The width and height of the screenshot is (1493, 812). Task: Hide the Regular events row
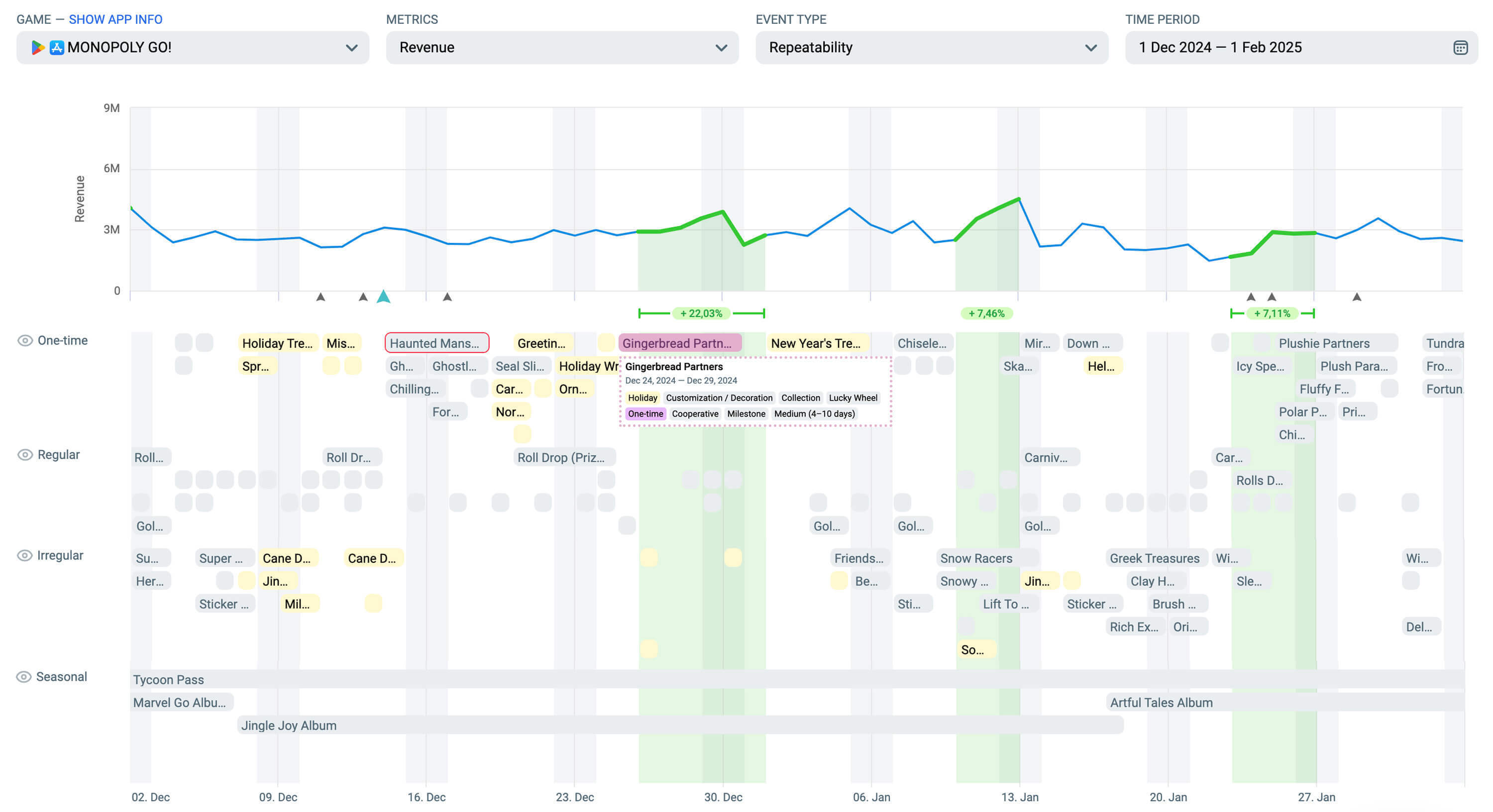coord(25,454)
